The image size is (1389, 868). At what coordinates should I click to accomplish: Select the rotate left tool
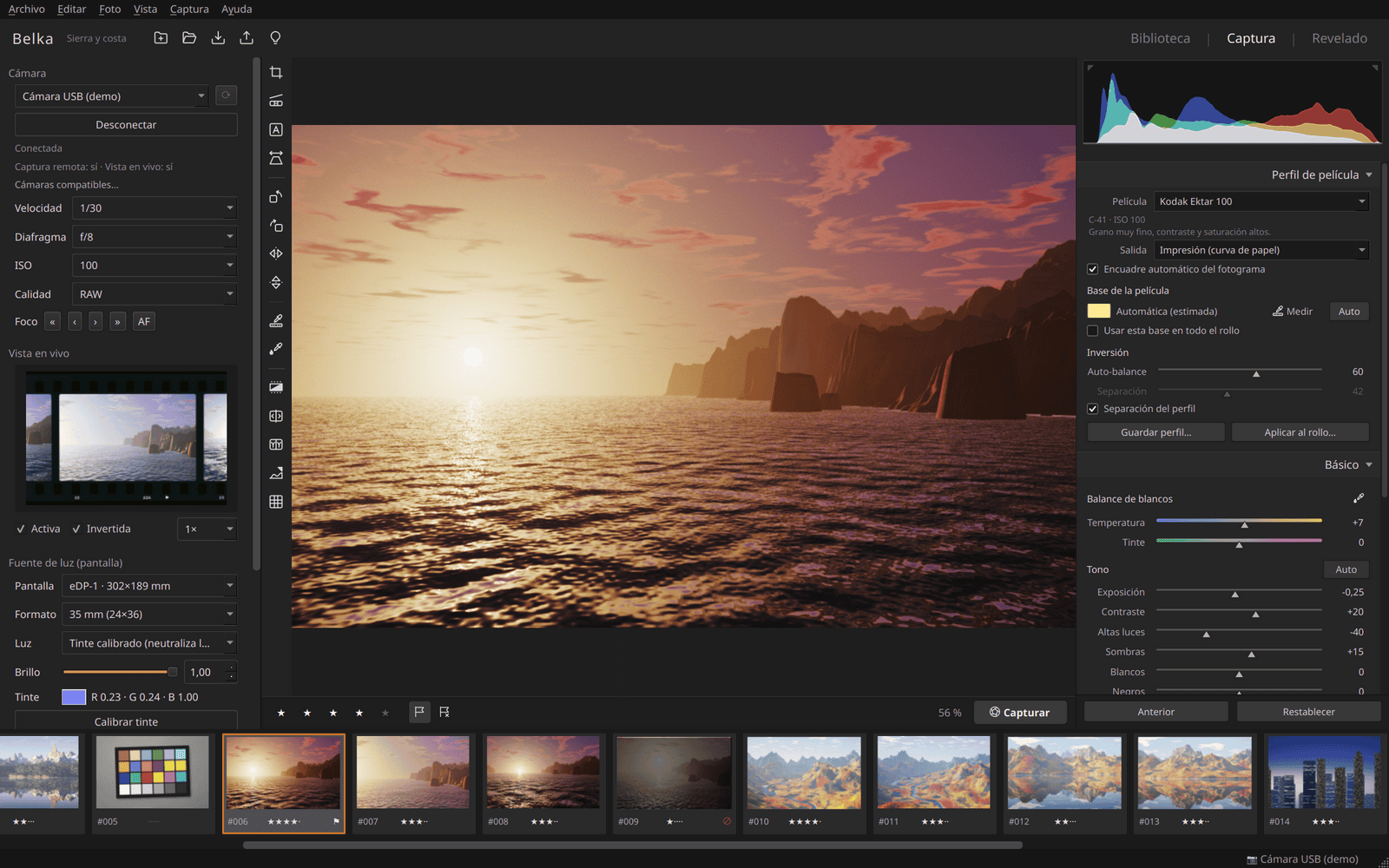coord(276,197)
